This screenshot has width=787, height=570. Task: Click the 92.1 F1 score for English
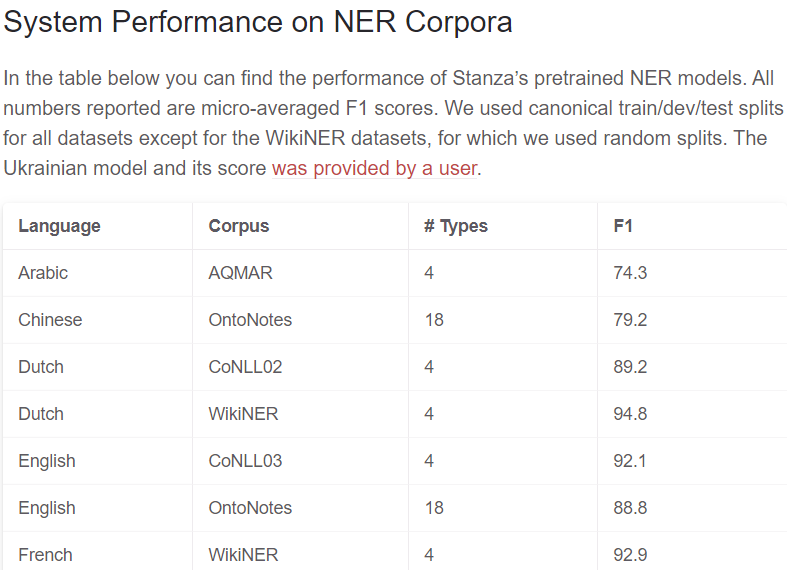pos(630,461)
